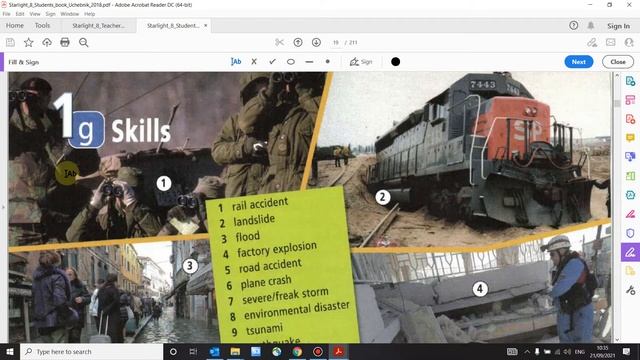Open the Windows notification center
Image resolution: width=640 pixels, height=360 pixels.
click(x=627, y=351)
